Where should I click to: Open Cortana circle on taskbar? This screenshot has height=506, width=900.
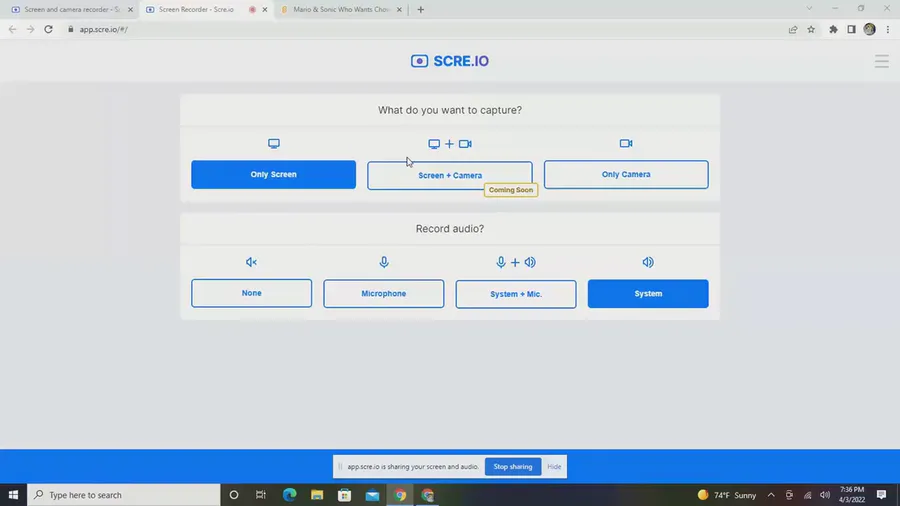tap(234, 495)
